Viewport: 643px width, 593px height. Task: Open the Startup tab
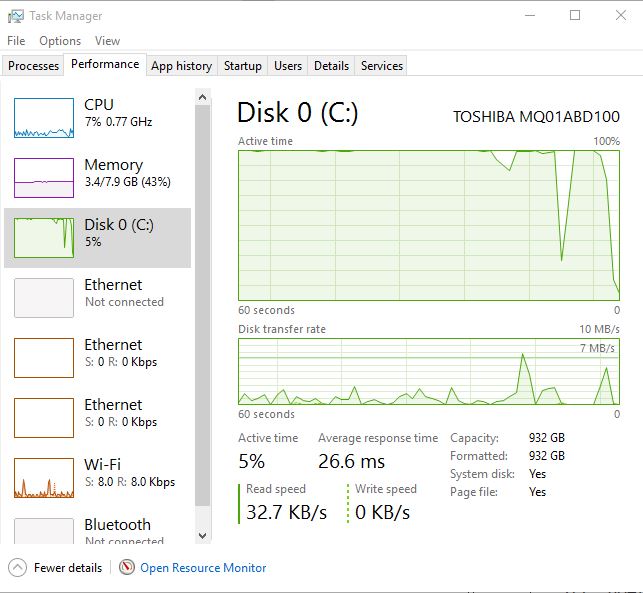coord(243,66)
